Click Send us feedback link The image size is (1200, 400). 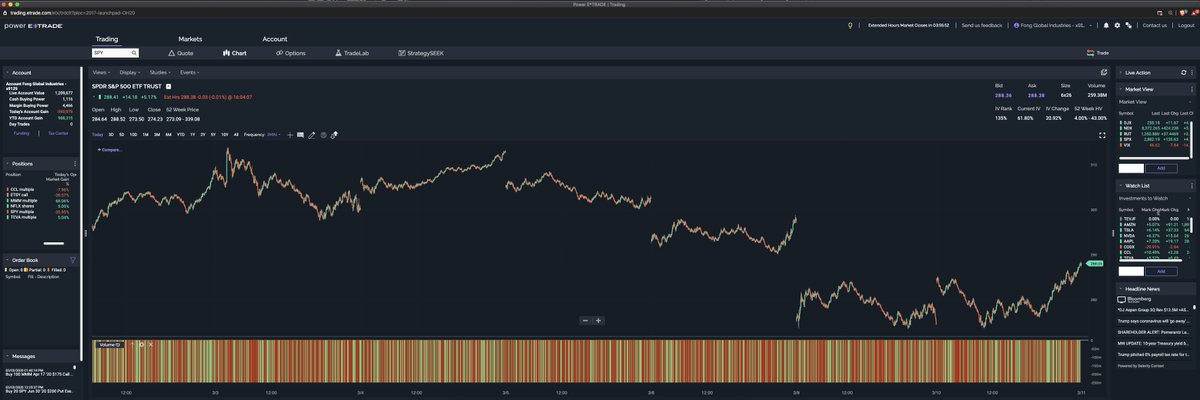click(x=982, y=25)
